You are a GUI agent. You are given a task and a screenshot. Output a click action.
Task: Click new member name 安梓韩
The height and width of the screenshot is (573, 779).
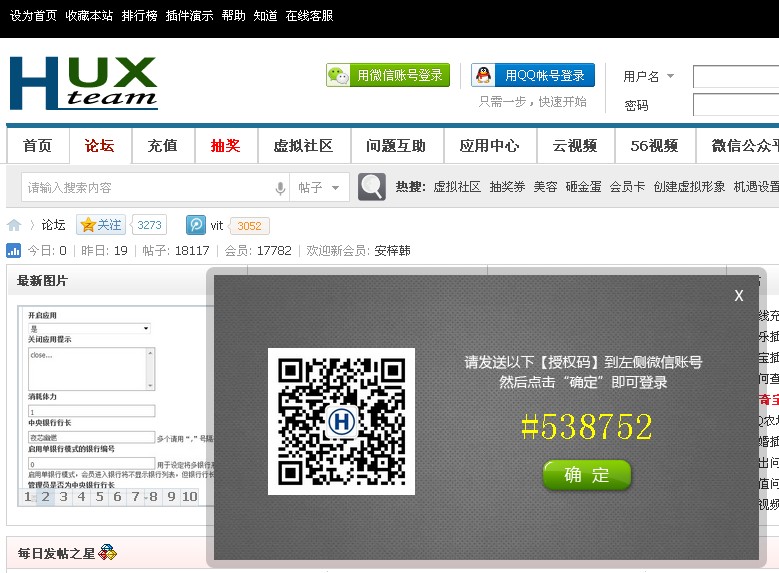[392, 250]
